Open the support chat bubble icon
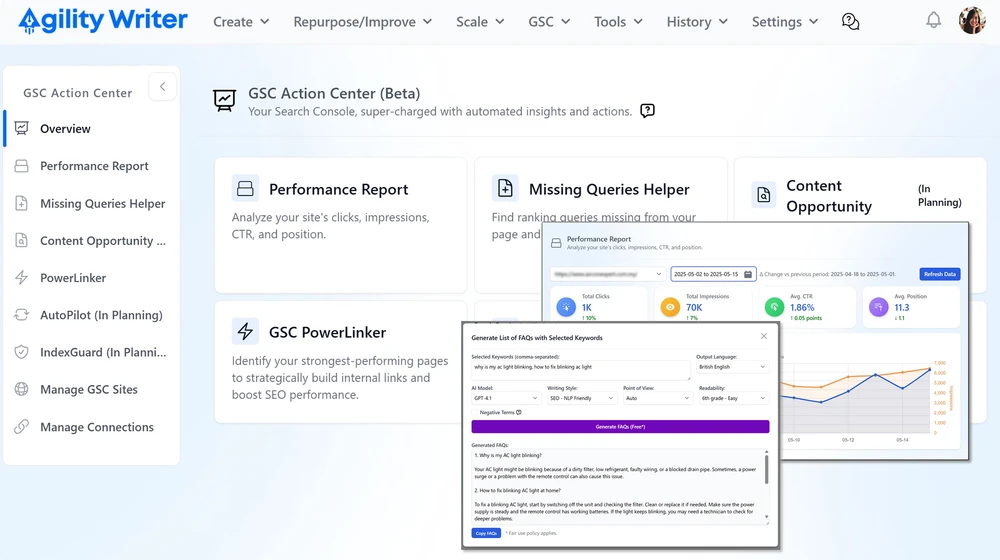Image resolution: width=1000 pixels, height=560 pixels. pyautogui.click(x=850, y=22)
